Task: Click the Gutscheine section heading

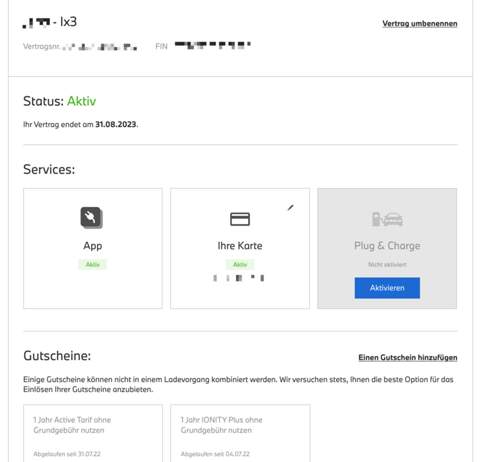Action: click(57, 356)
